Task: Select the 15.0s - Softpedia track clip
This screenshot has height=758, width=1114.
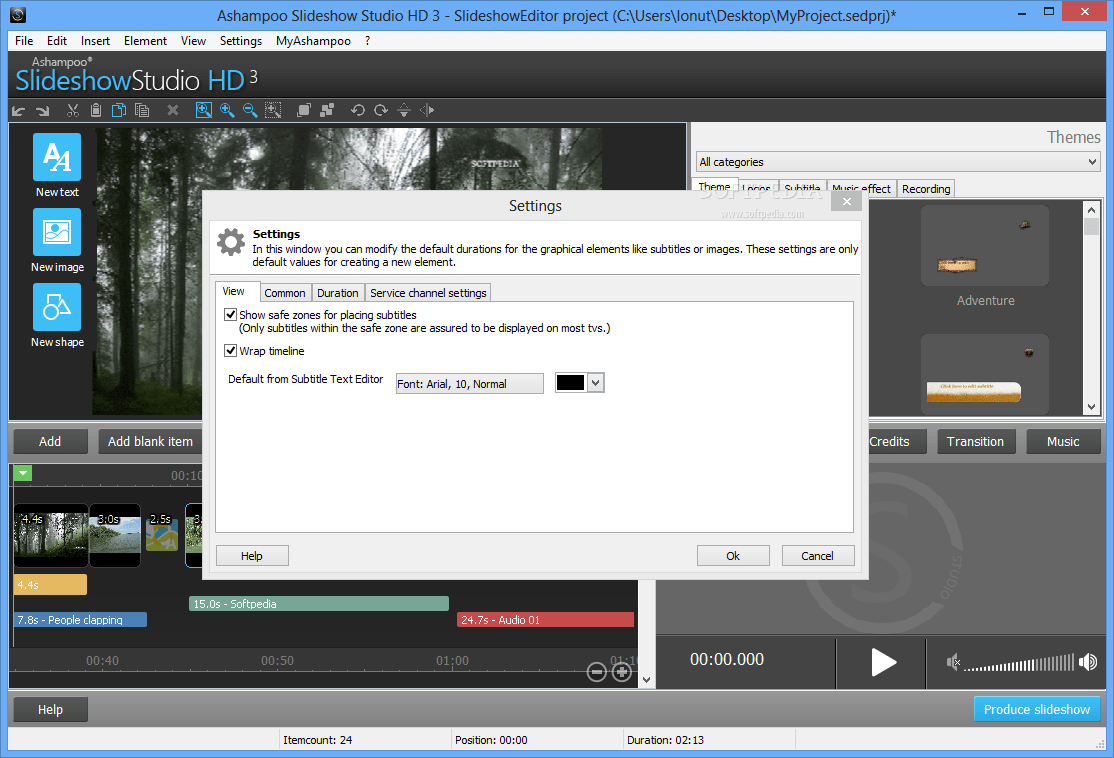Action: click(x=319, y=604)
